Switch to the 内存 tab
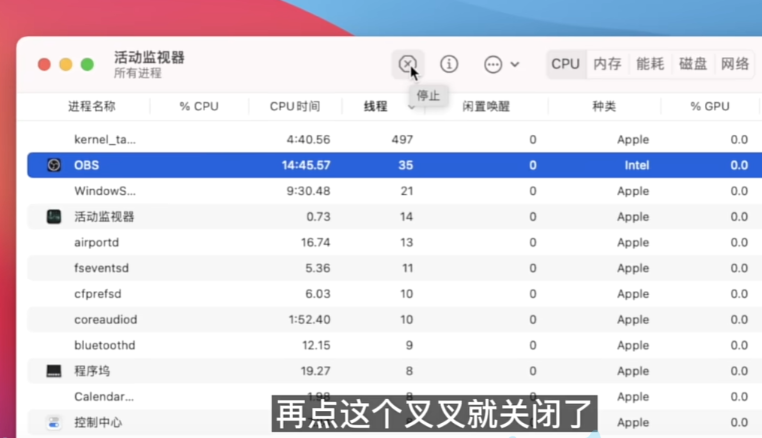762x438 pixels. pyautogui.click(x=607, y=64)
